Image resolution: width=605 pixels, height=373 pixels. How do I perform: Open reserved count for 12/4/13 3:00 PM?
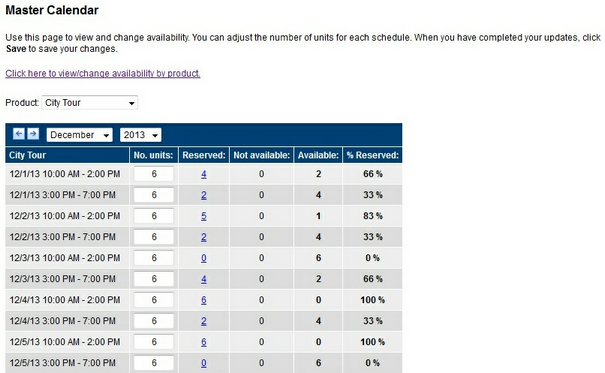click(x=203, y=321)
